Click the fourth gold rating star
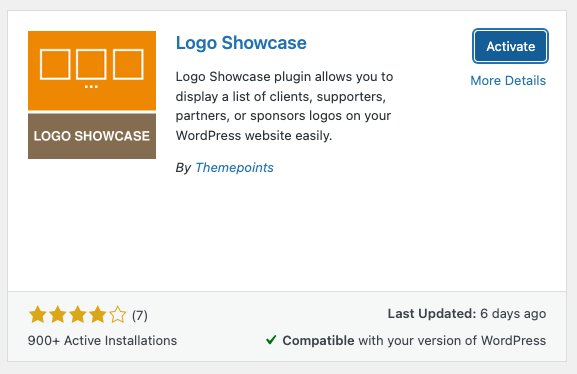Screen dimensions: 577x374 click(98, 315)
